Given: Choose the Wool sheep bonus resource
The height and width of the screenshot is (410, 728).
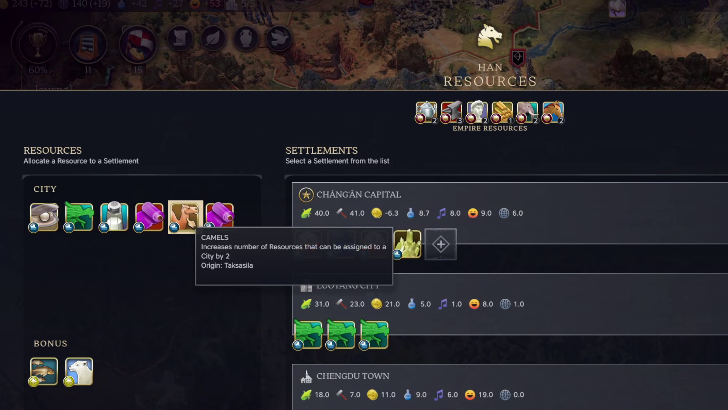Looking at the screenshot, I should click(x=79, y=371).
